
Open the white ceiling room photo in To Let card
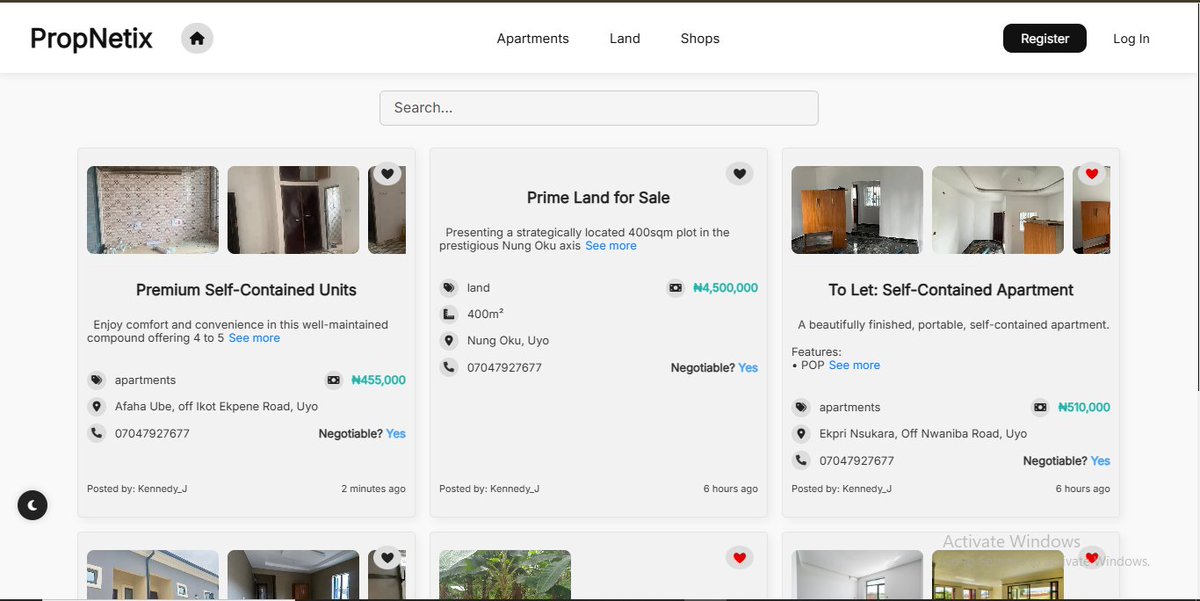[997, 210]
